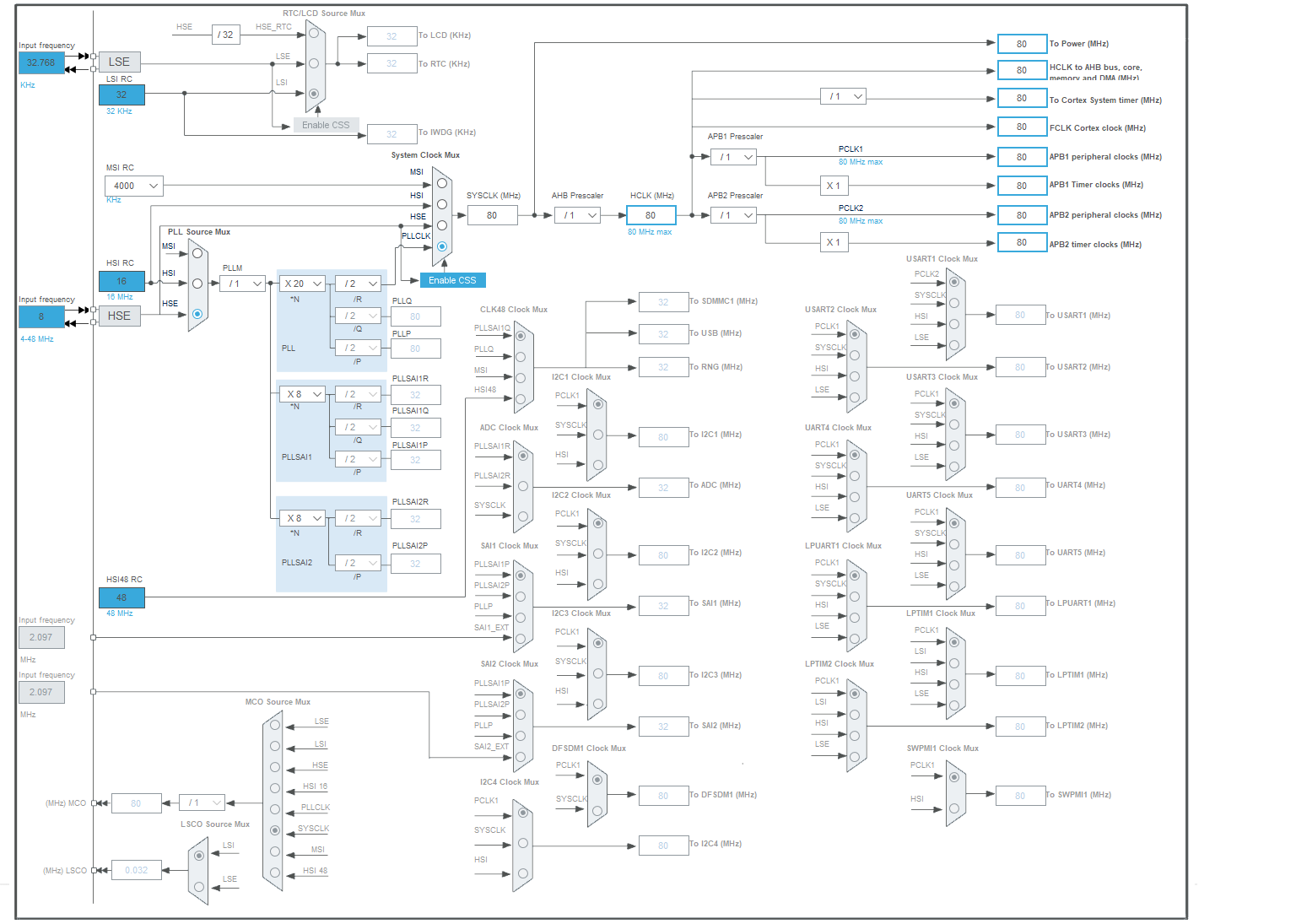Screen dimensions: 1296x924
Task: Click the LSCO output value 0.032 box
Action: [x=136, y=870]
